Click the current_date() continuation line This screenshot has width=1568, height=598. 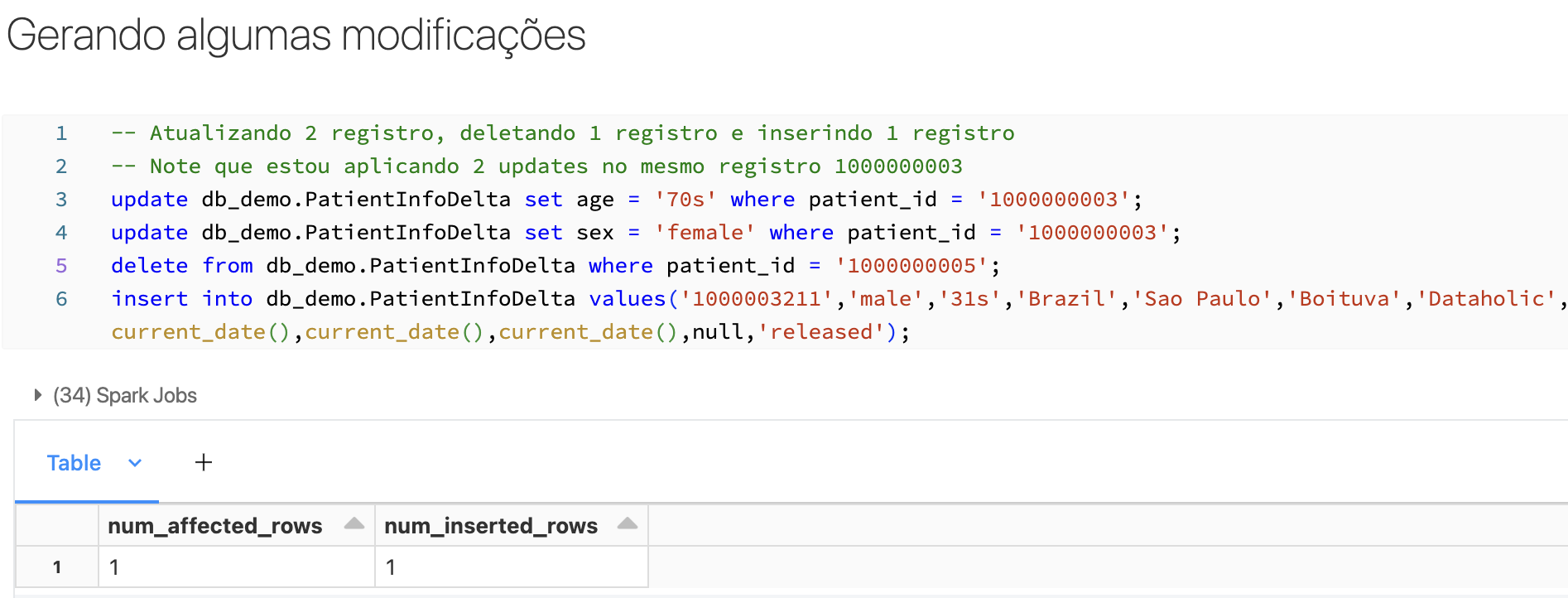(x=511, y=332)
